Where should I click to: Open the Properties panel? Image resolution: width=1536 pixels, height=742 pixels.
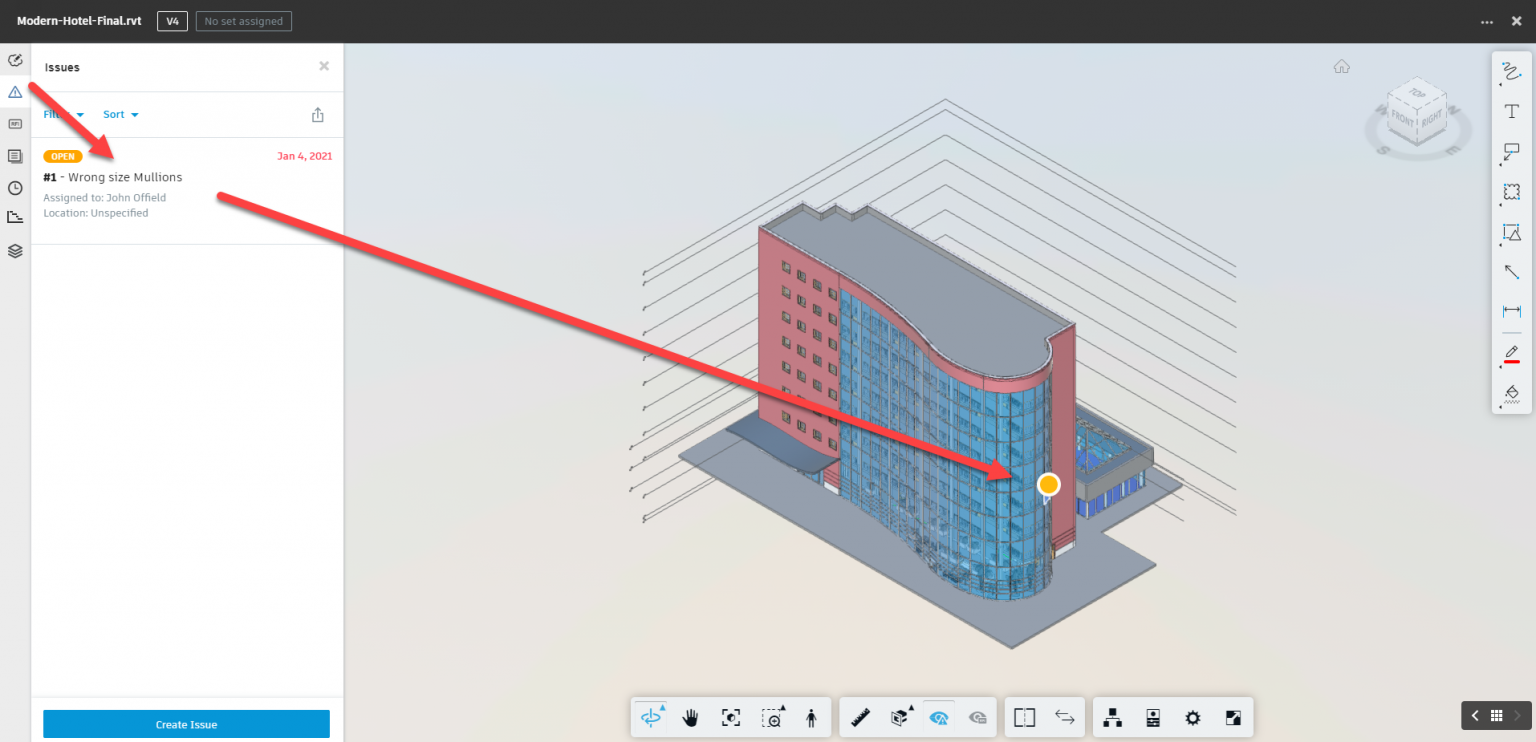tap(1152, 717)
